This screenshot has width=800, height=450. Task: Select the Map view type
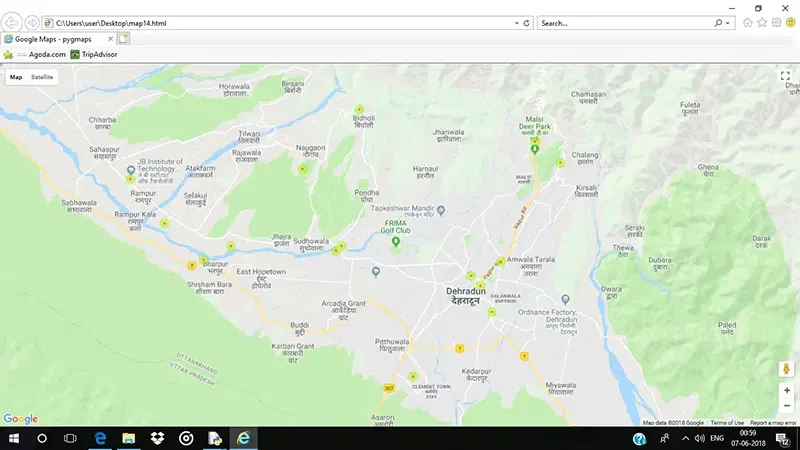(16, 77)
